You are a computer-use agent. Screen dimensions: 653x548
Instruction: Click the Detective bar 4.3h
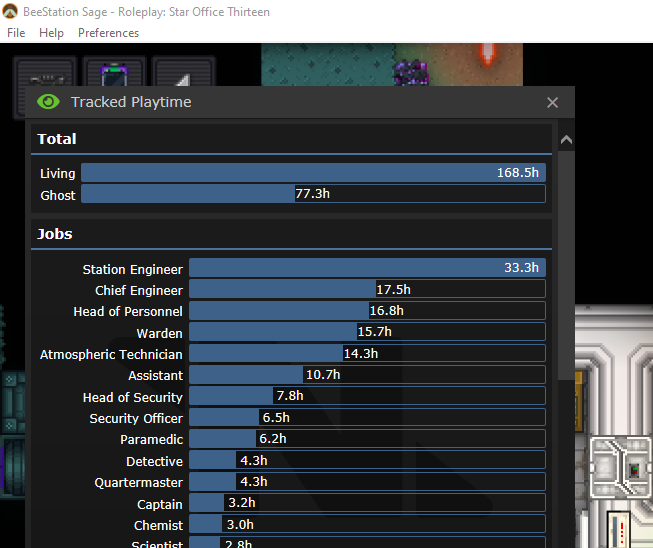point(367,460)
